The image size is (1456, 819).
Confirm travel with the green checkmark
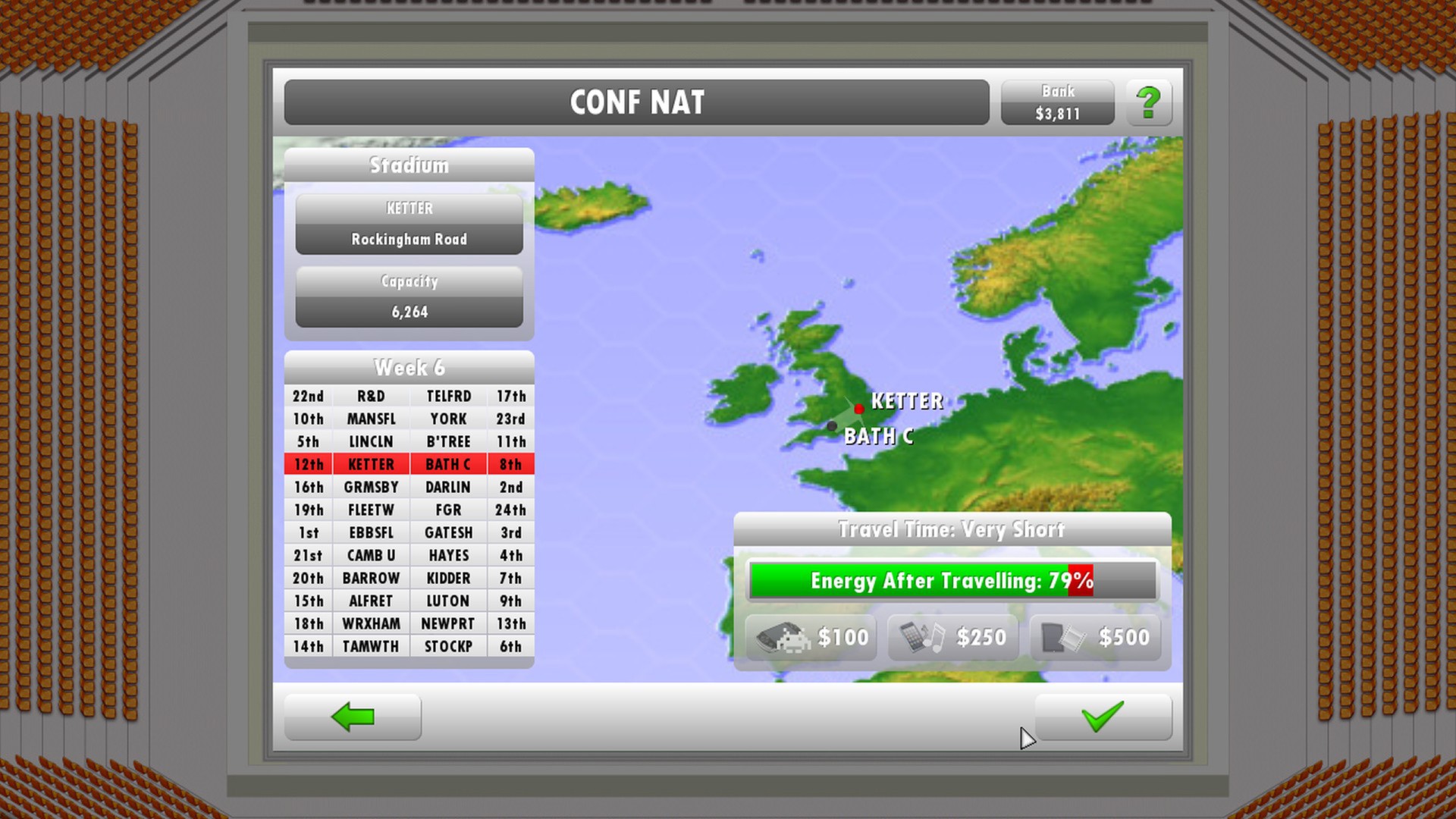(x=1103, y=716)
